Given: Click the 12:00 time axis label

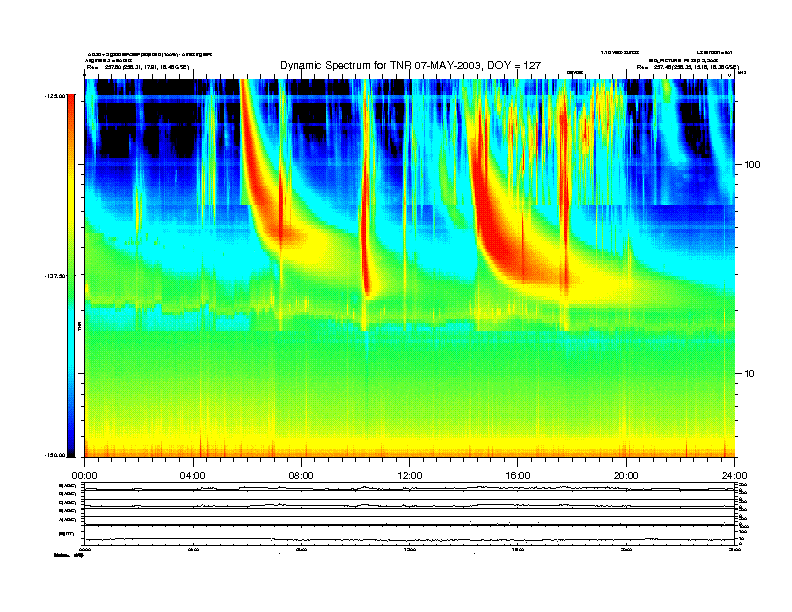Looking at the screenshot, I should tap(410, 476).
